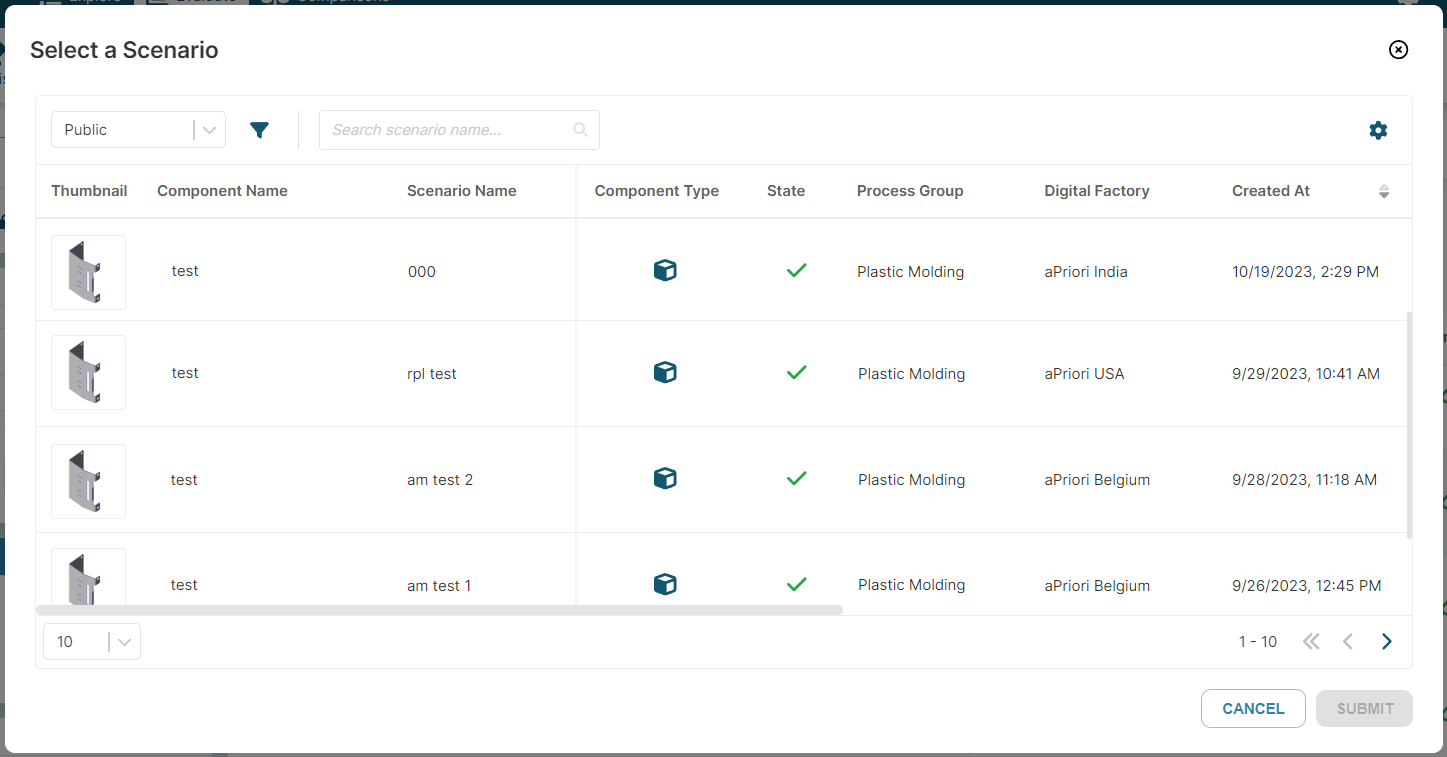Image resolution: width=1447 pixels, height=757 pixels.
Task: Select thumbnail of scenario 000
Action: pyautogui.click(x=88, y=272)
